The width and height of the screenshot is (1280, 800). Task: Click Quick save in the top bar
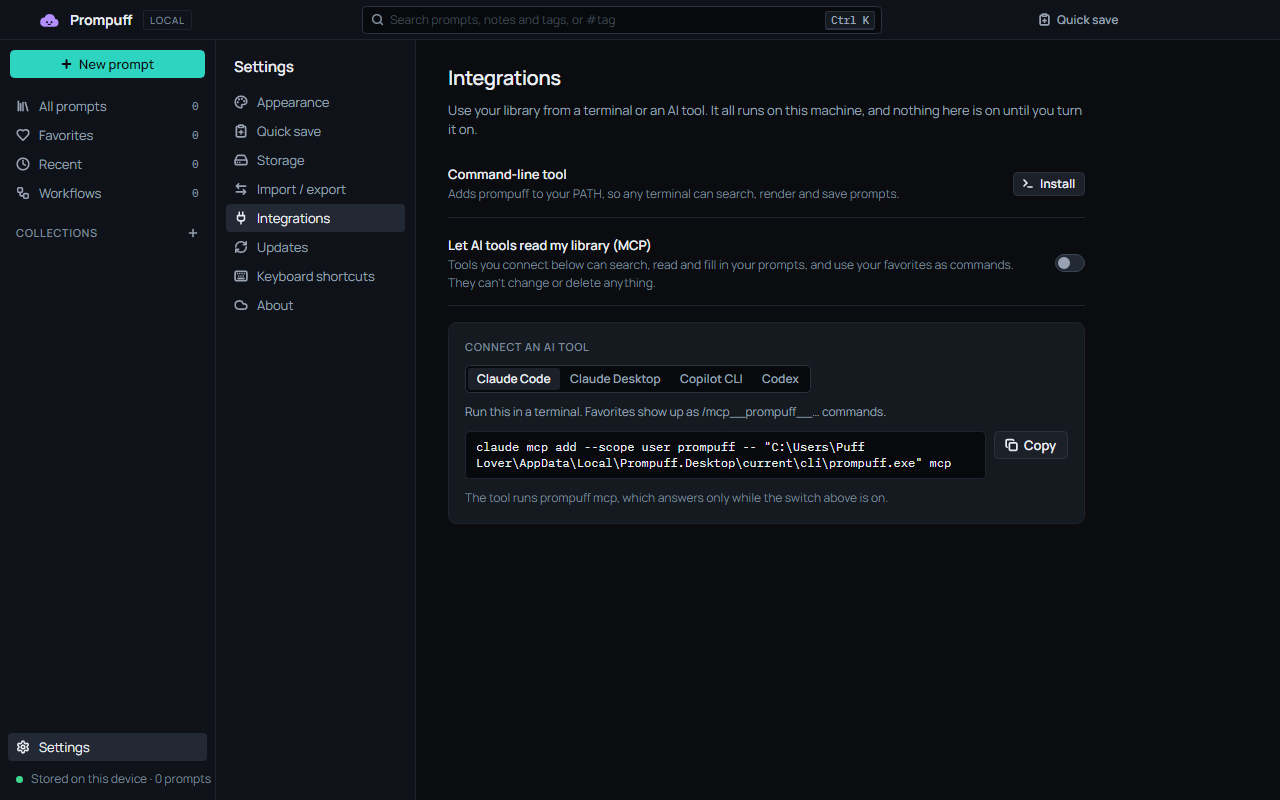pyautogui.click(x=1078, y=20)
